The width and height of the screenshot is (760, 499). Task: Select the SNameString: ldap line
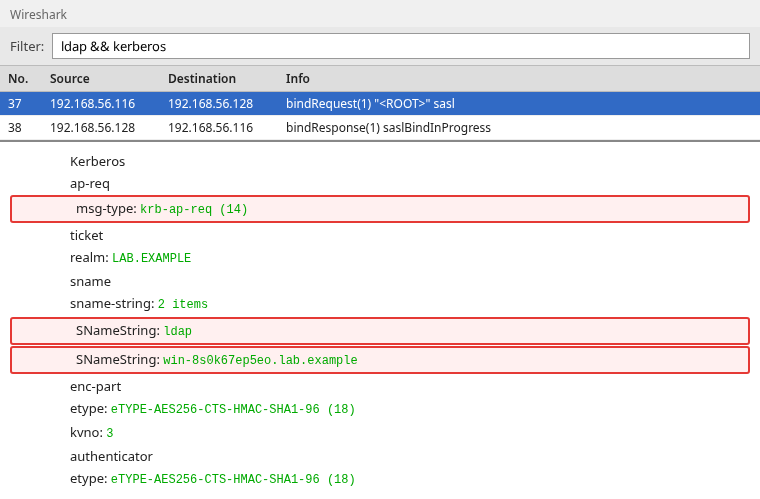point(380,331)
